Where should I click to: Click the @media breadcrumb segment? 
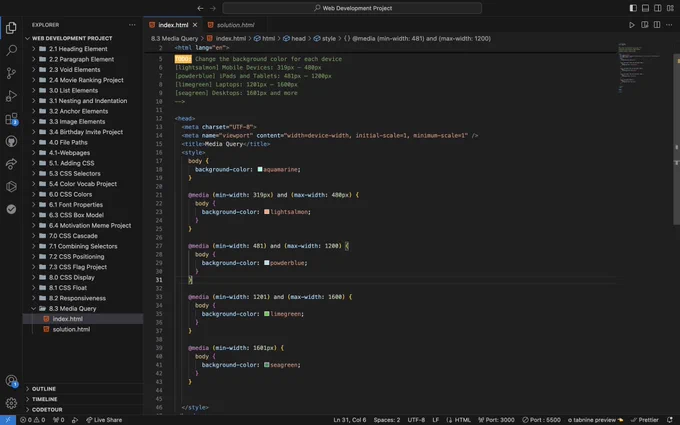418,39
